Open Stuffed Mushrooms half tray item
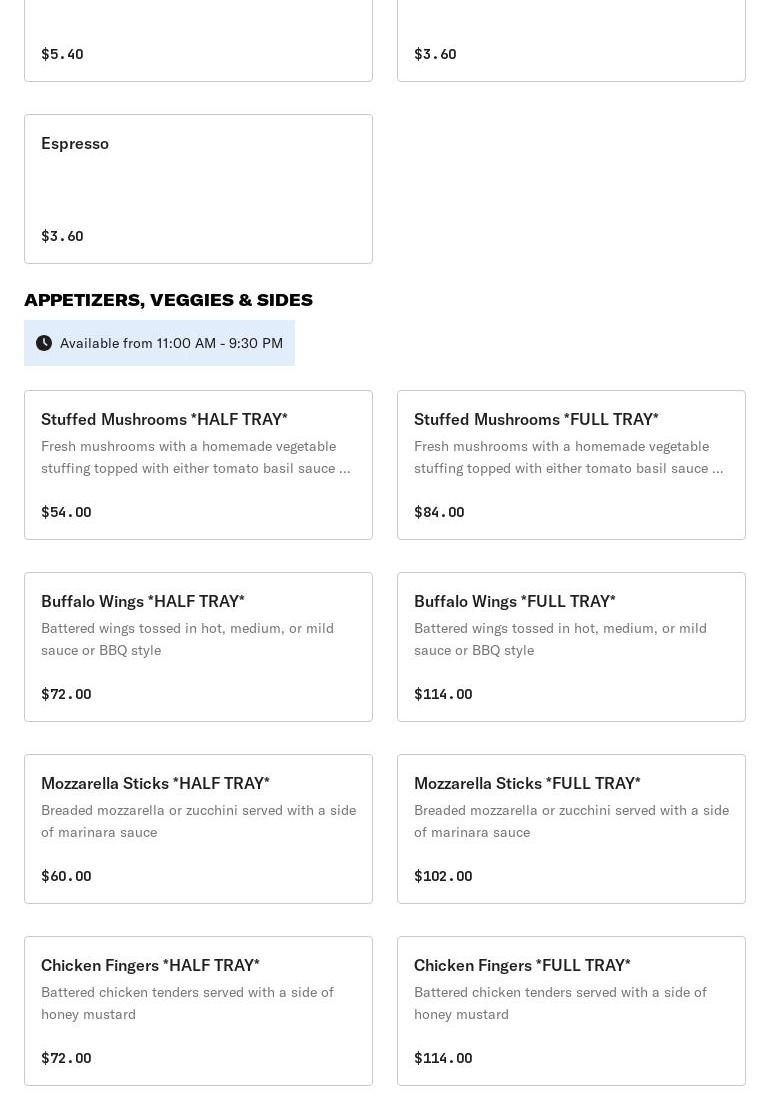Screen dimensions: 770x1098 tap(198, 465)
